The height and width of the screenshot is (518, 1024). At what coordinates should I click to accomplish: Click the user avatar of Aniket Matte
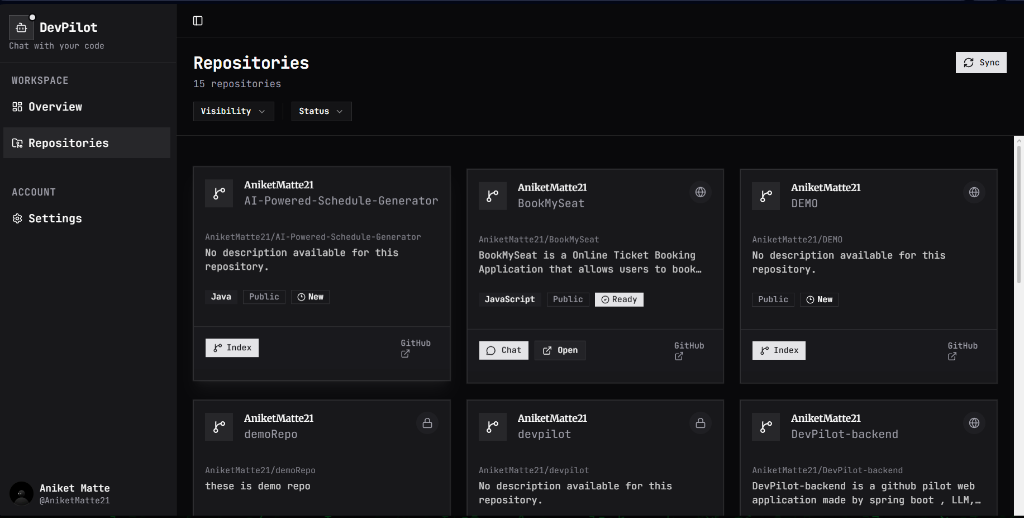click(x=22, y=494)
